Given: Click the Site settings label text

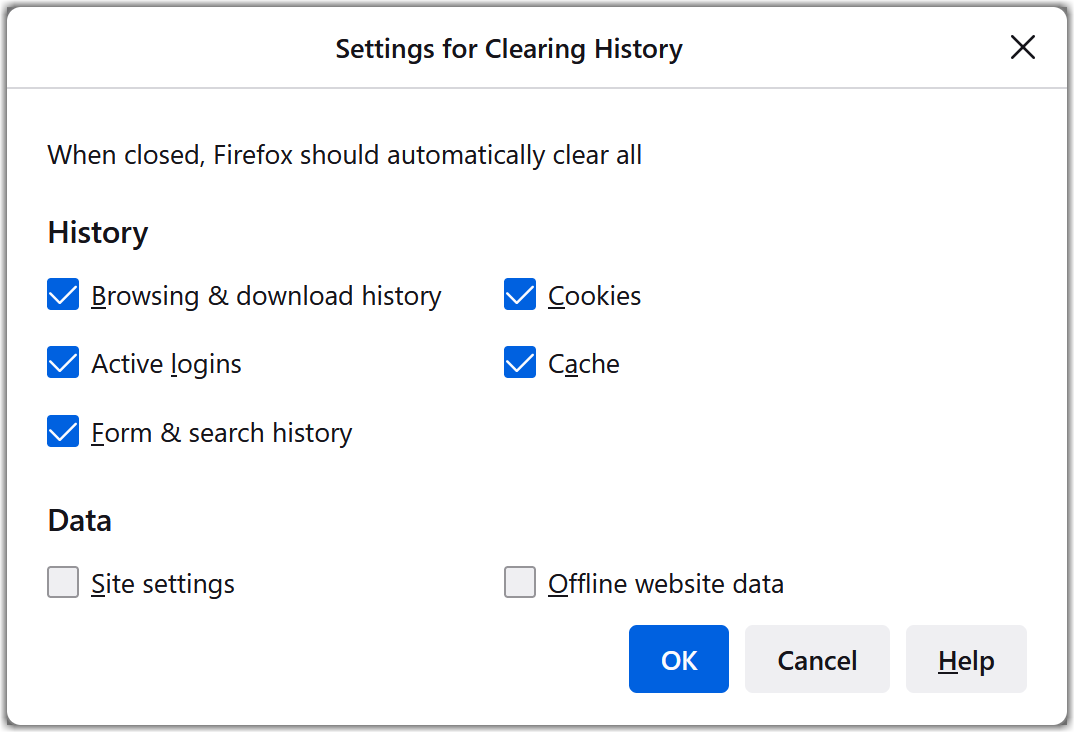Looking at the screenshot, I should pyautogui.click(x=162, y=583).
